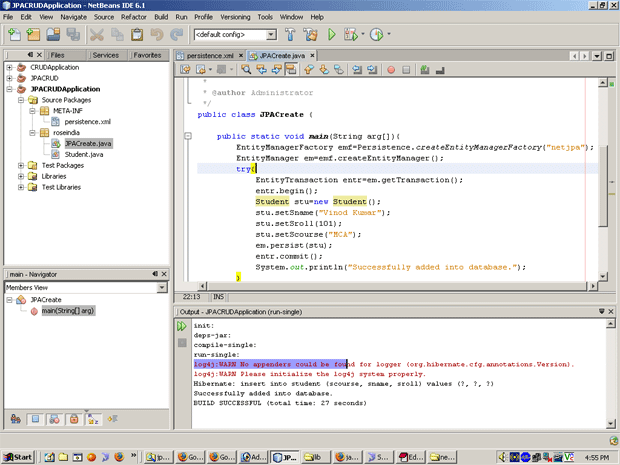Viewport: 620px width, 465px height.
Task: Click the Undo arrow icon
Action: 157,35
